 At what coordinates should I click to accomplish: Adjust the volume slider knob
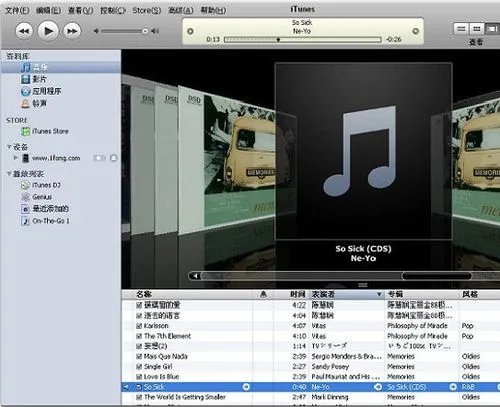[x=145, y=31]
